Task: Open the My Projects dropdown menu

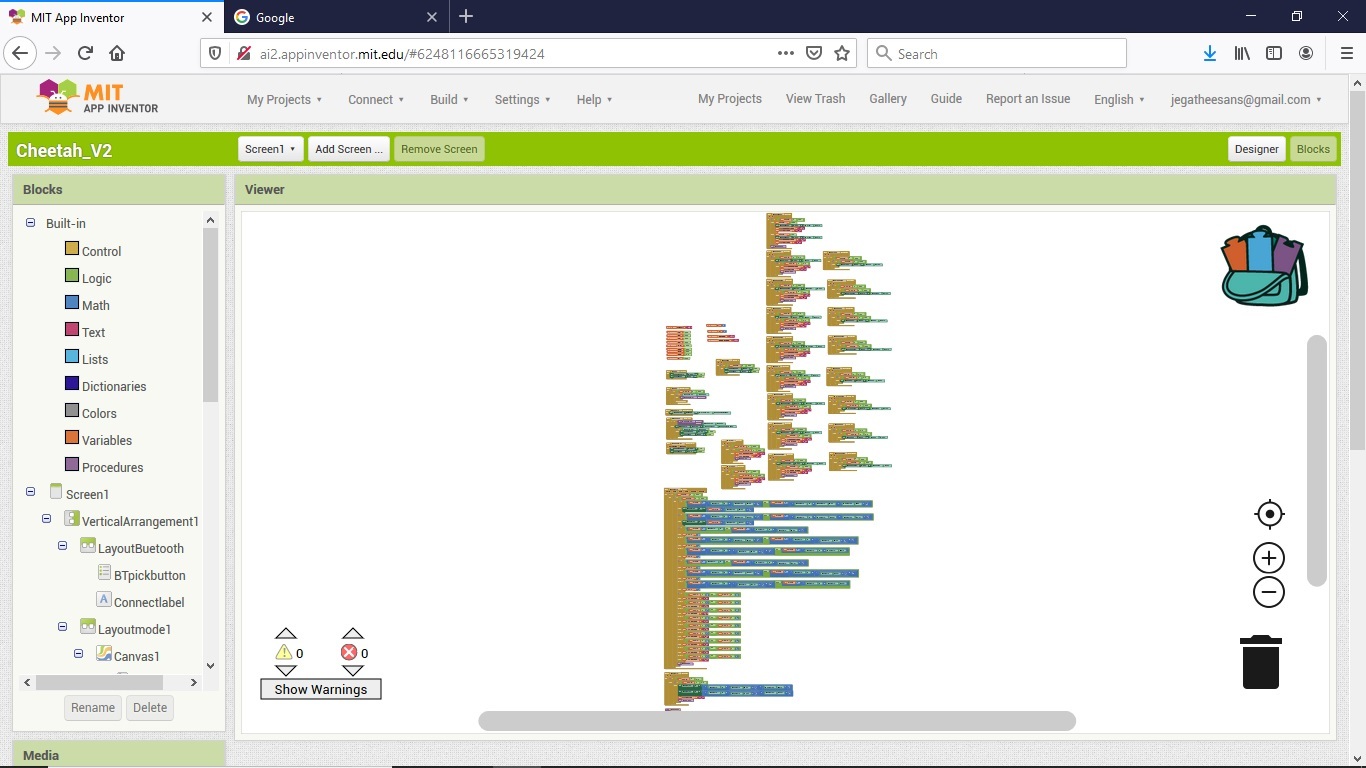Action: [x=284, y=99]
